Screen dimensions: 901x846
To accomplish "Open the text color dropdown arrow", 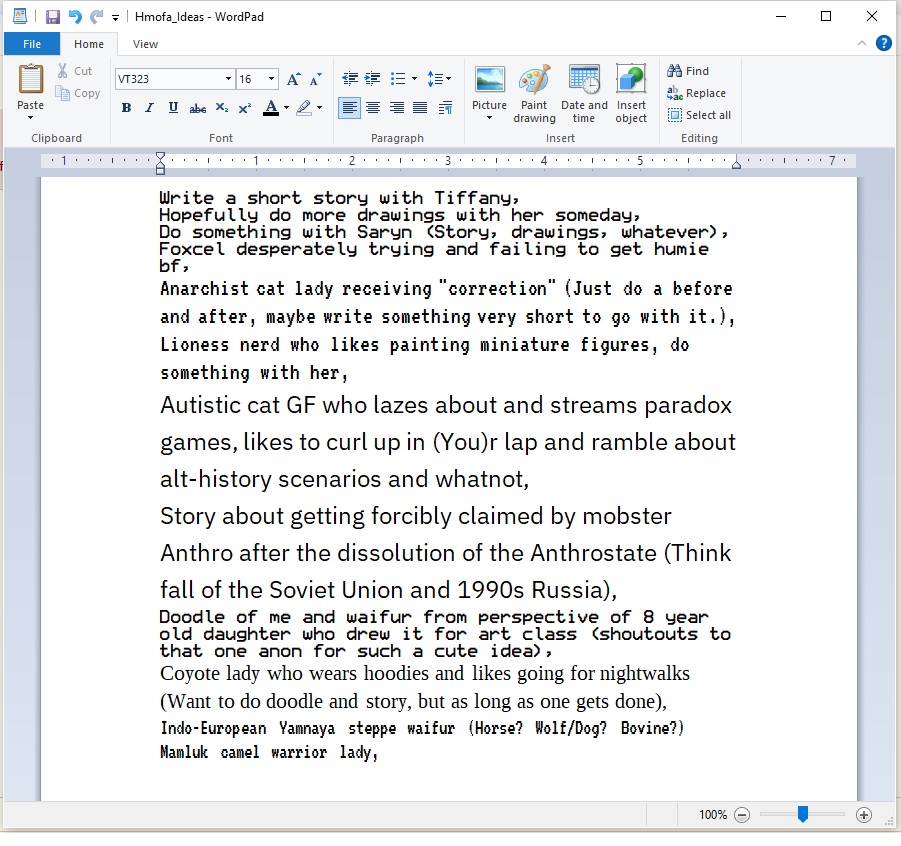I will [286, 107].
